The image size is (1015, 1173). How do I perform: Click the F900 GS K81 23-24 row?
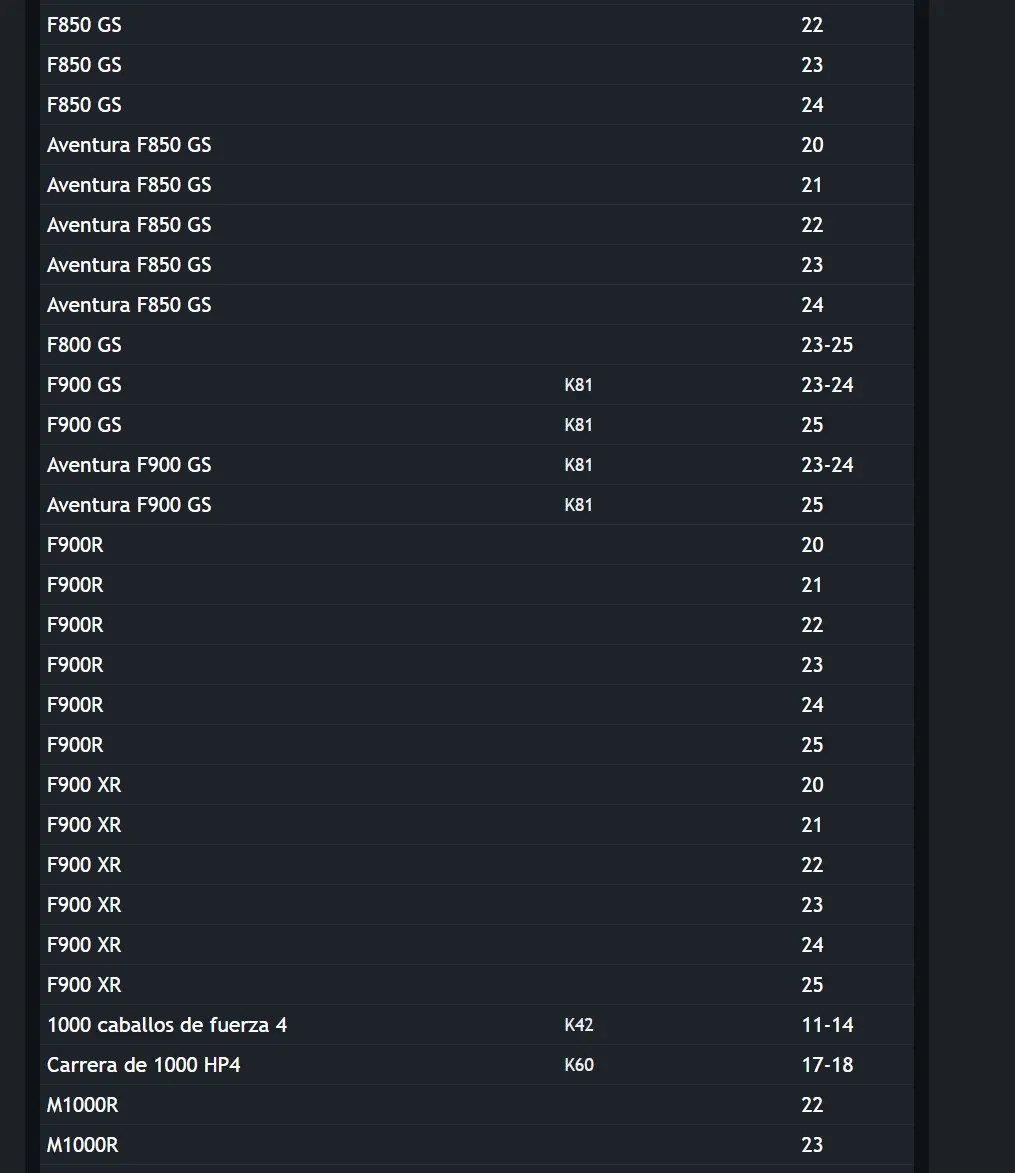click(476, 385)
